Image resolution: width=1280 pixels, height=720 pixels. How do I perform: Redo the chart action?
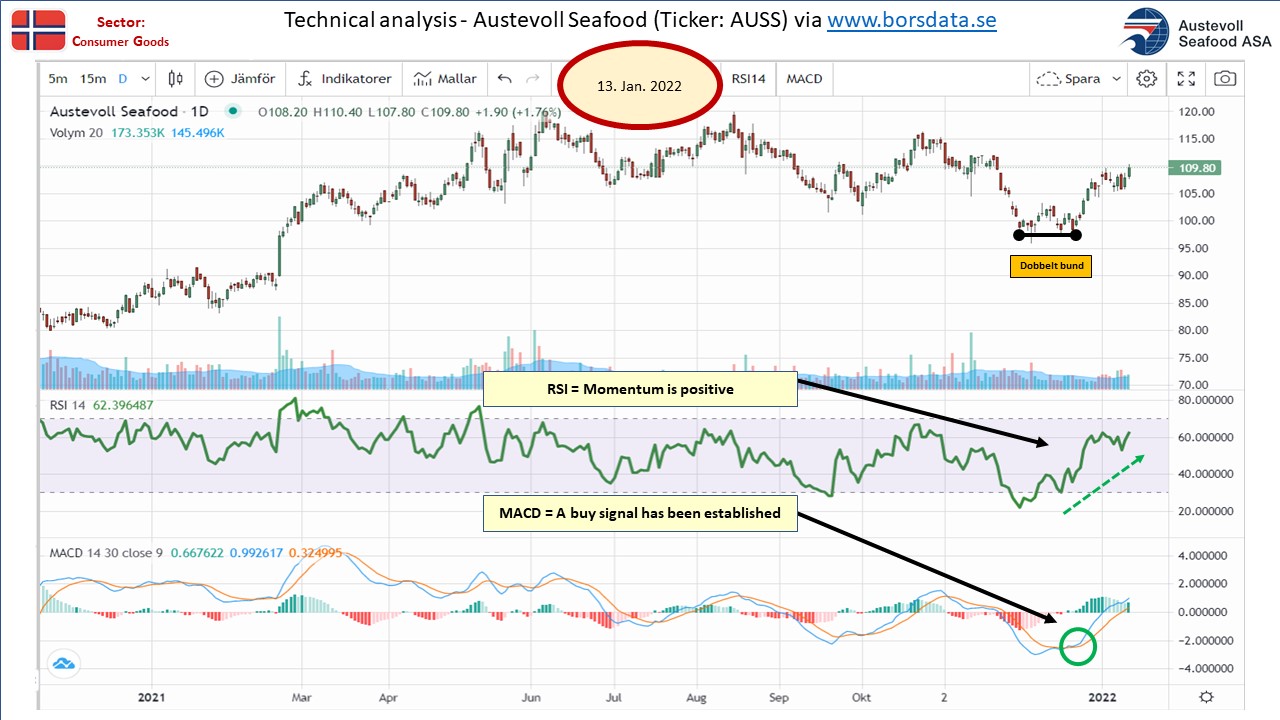click(533, 79)
